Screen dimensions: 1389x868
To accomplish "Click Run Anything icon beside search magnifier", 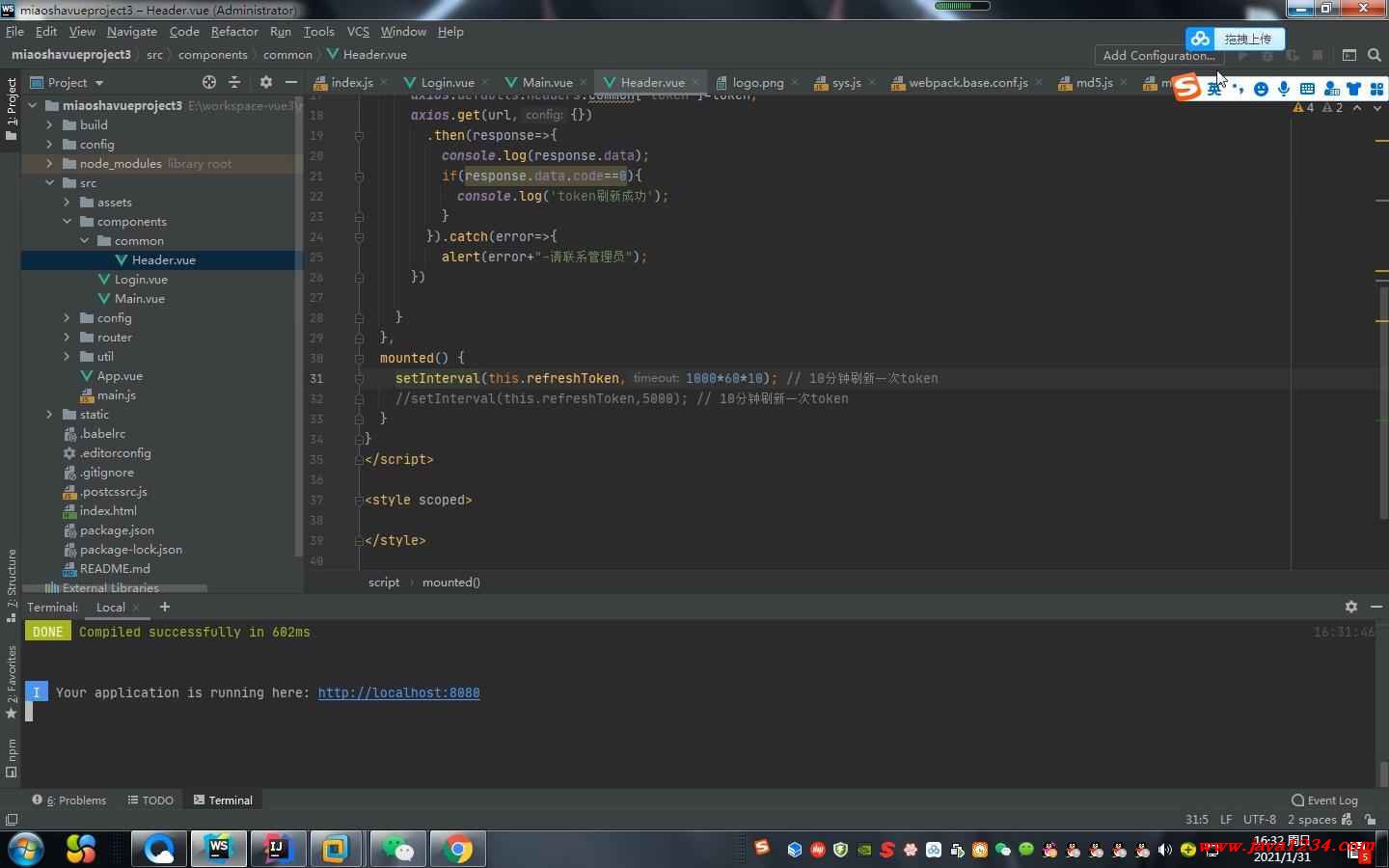I will [1349, 55].
